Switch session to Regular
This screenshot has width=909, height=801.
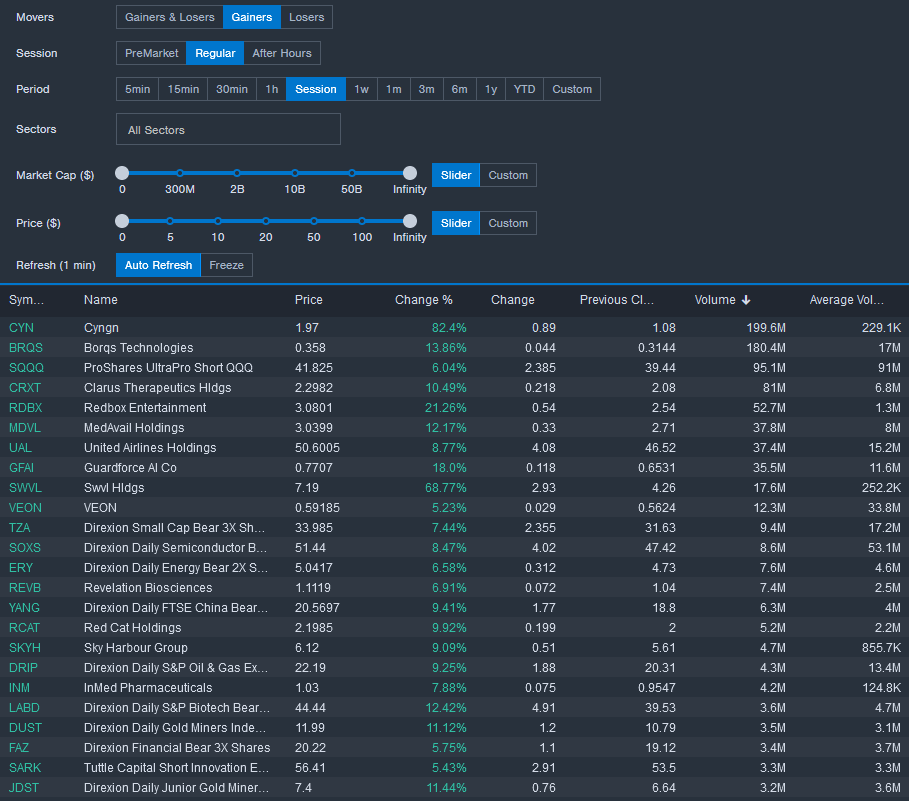coord(215,53)
